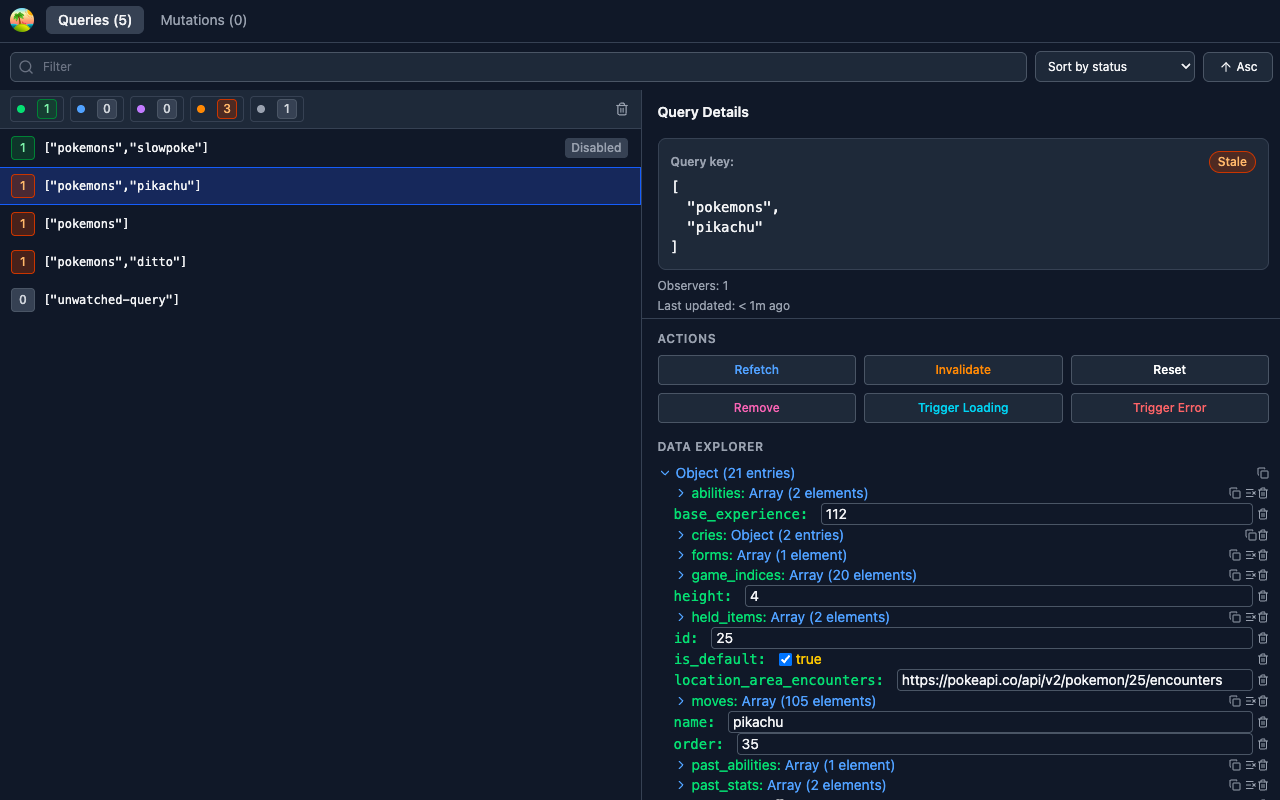1280x800 pixels.
Task: Click the clear cache trash icon above query list
Action: pyautogui.click(x=622, y=109)
